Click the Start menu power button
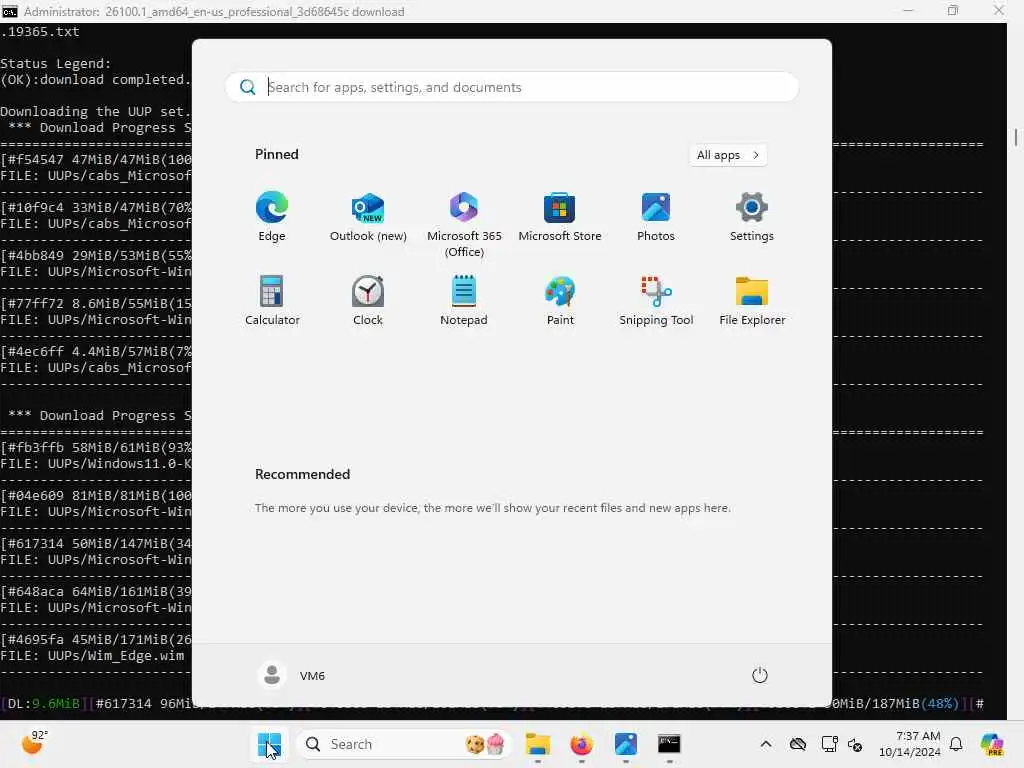The height and width of the screenshot is (768, 1024). pyautogui.click(x=760, y=675)
